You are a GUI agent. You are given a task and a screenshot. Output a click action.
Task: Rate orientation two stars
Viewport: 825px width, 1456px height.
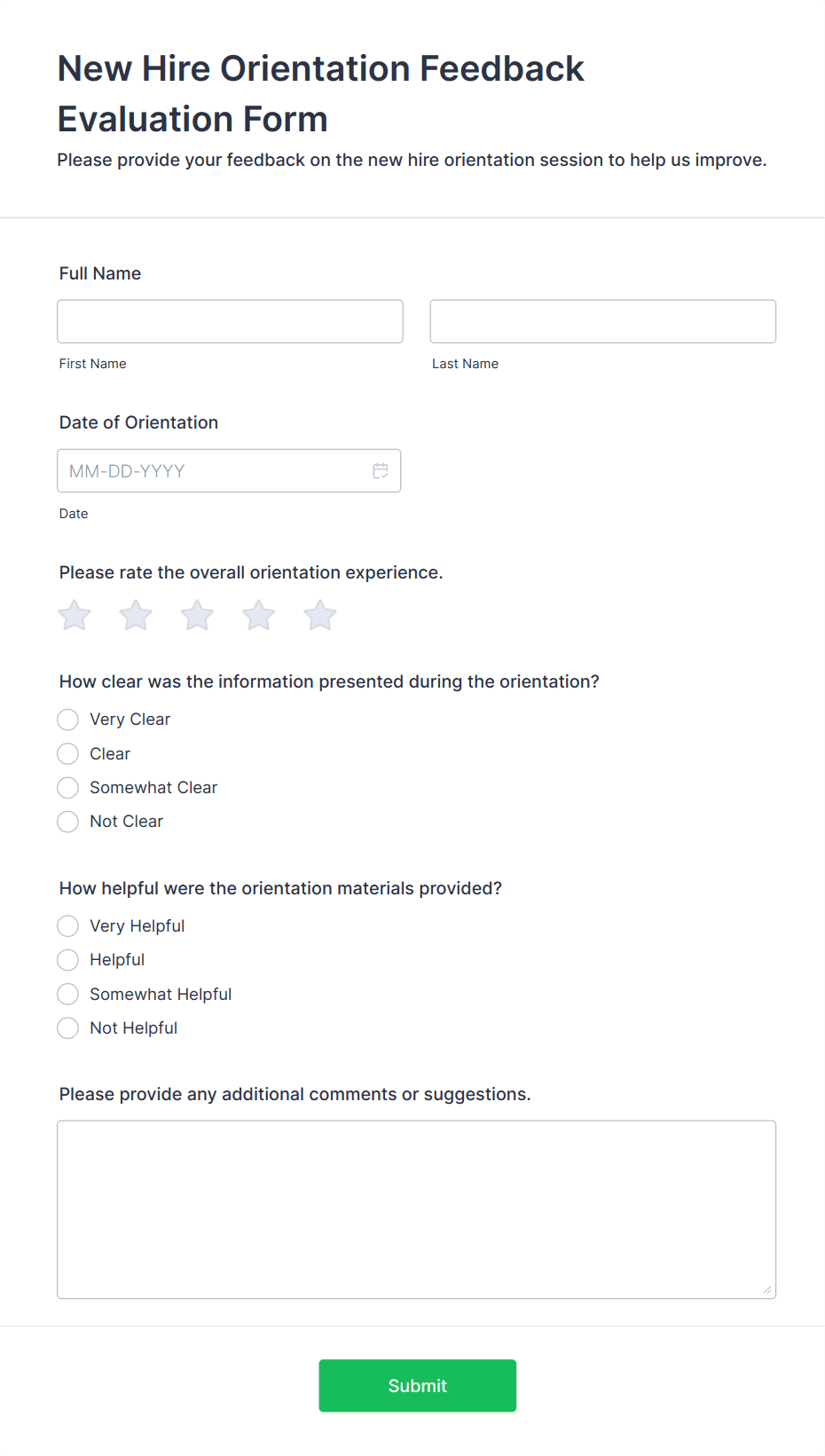click(x=136, y=615)
